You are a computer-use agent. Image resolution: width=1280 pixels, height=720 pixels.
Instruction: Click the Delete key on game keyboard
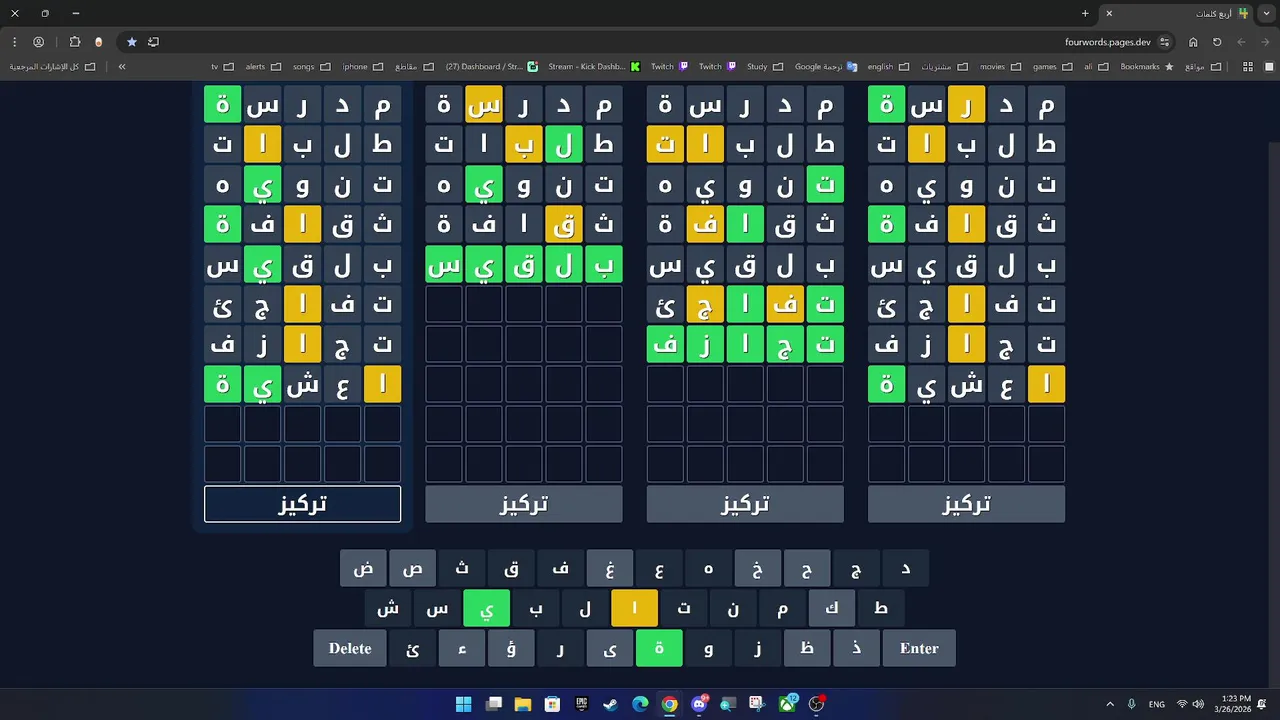point(350,648)
